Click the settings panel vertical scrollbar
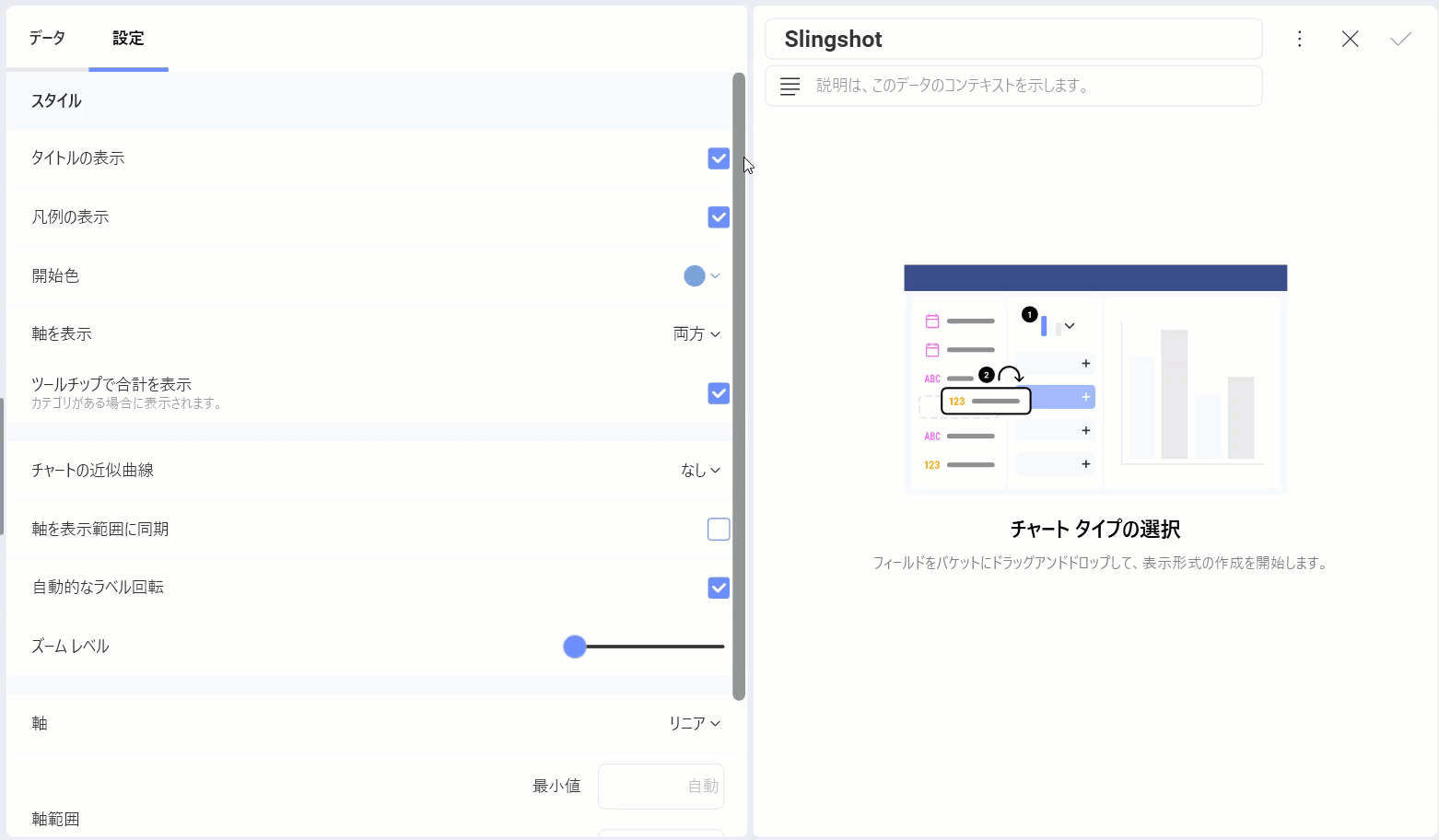Screen dimensions: 1439x840 point(738,386)
